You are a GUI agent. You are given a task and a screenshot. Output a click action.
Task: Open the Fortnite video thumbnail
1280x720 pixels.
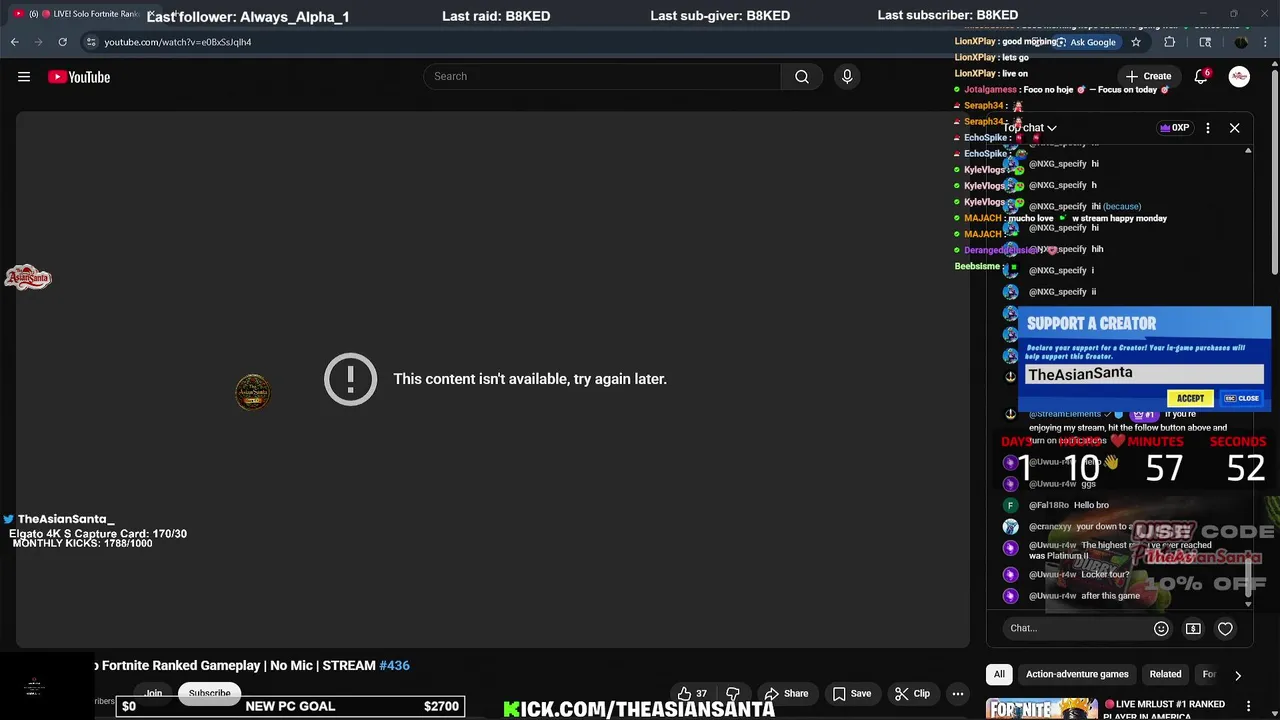1041,708
